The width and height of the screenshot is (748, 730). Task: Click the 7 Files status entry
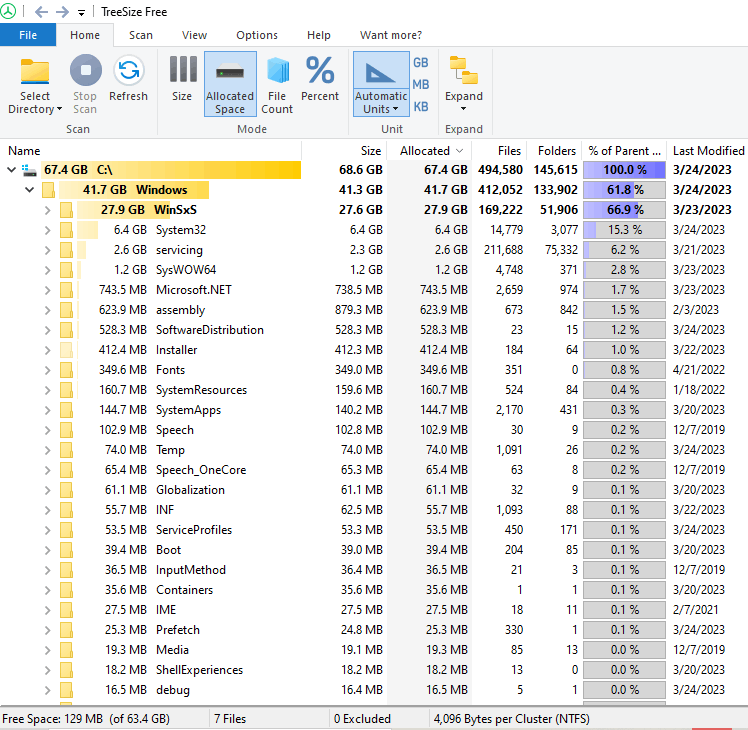tap(230, 719)
